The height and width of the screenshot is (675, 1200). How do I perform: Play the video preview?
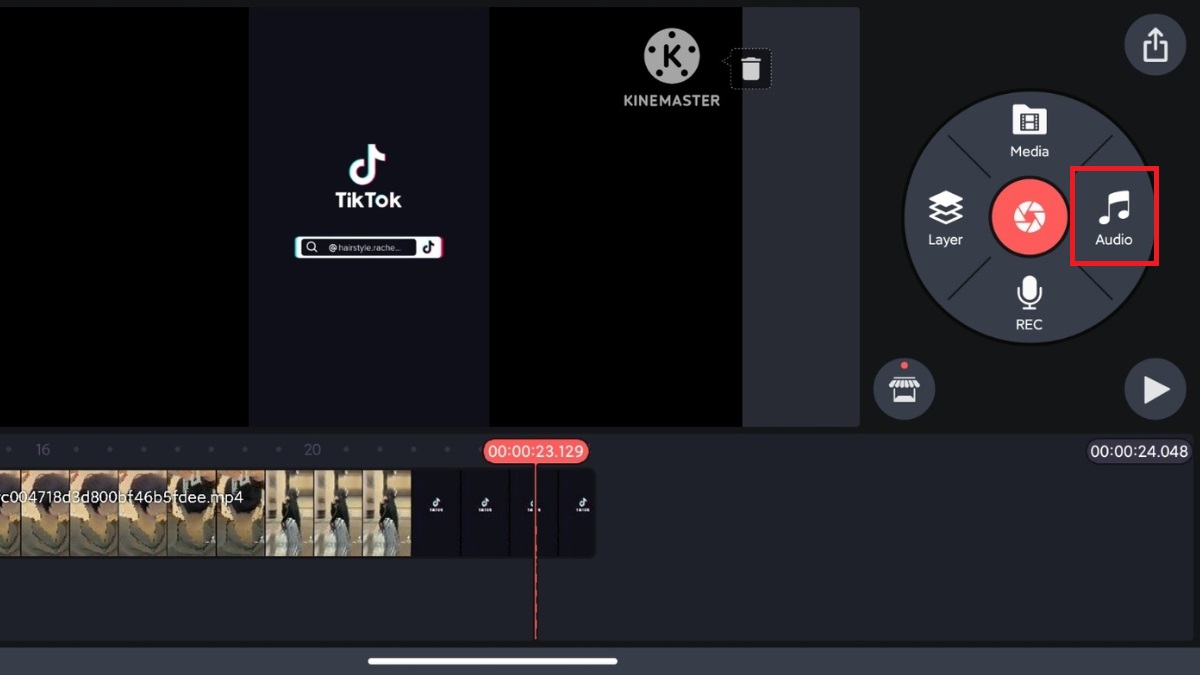click(1155, 389)
